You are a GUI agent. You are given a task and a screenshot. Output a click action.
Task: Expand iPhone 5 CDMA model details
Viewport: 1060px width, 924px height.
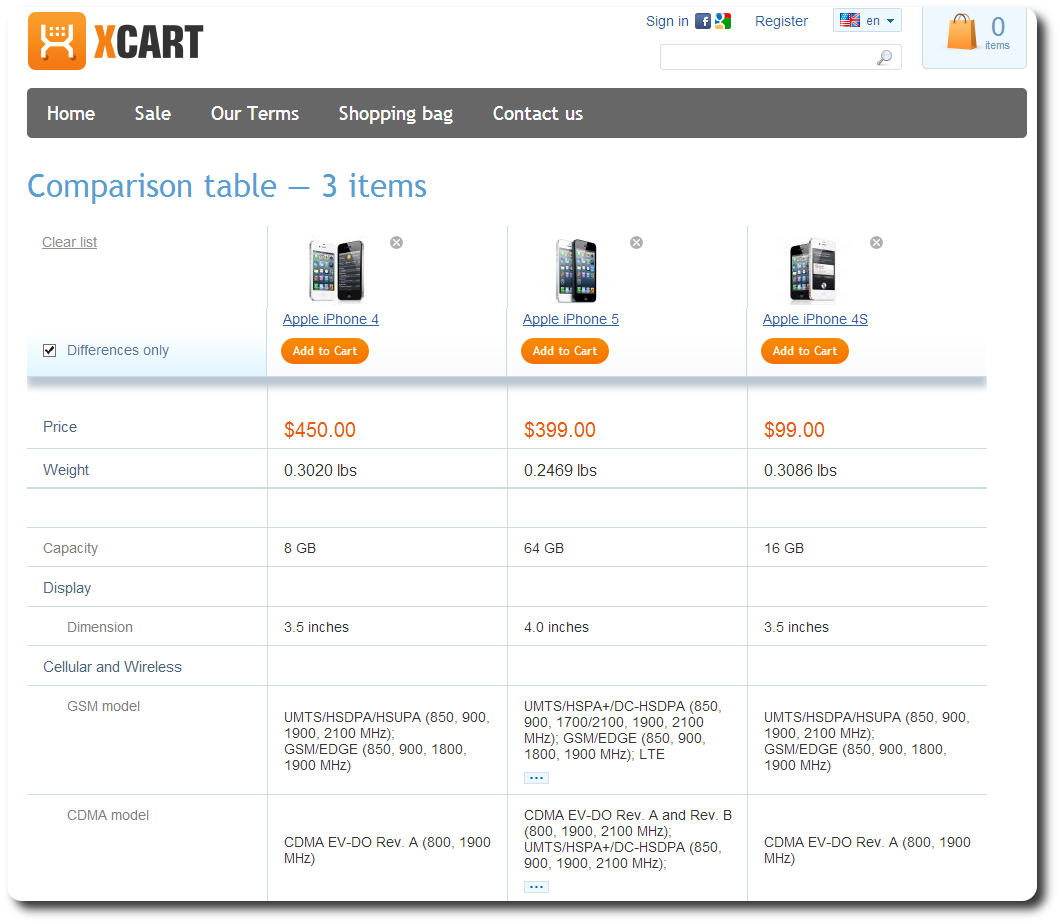click(536, 887)
